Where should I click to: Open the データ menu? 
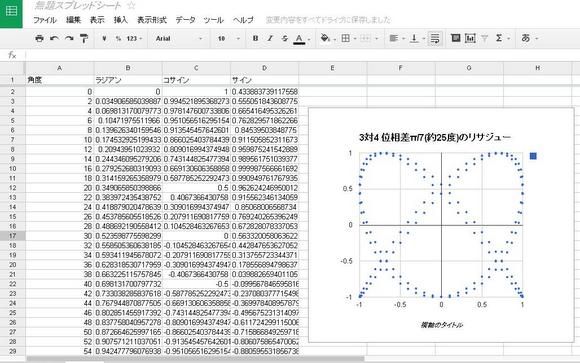pos(185,20)
